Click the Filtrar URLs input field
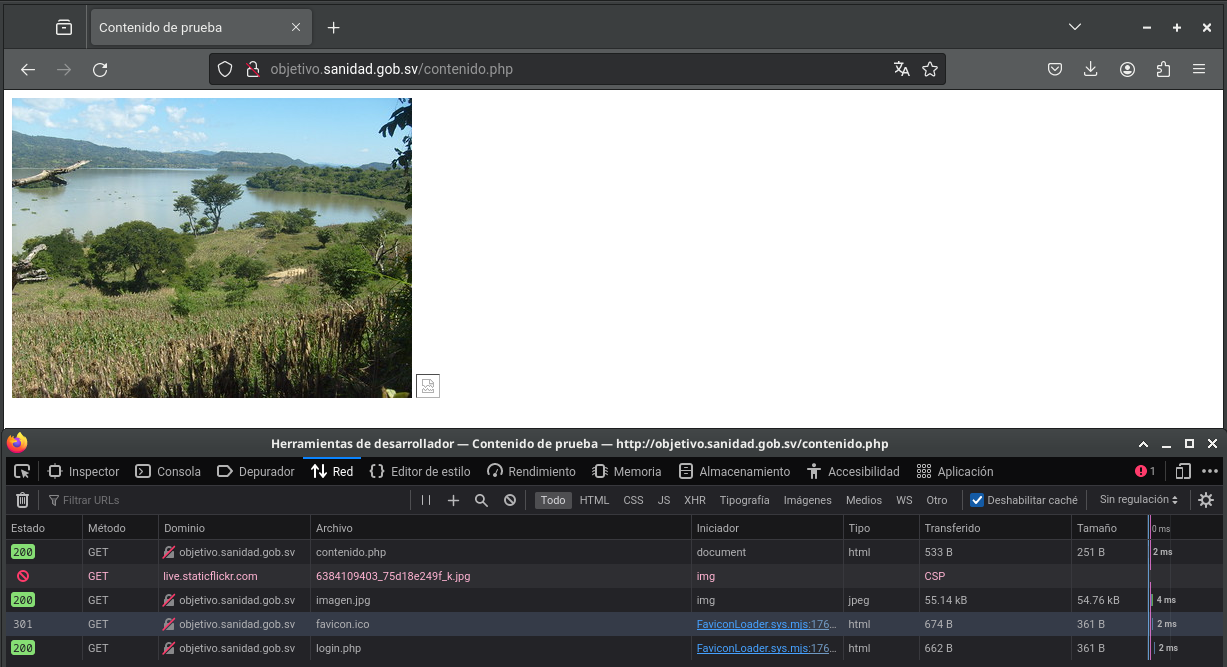 pyautogui.click(x=230, y=500)
